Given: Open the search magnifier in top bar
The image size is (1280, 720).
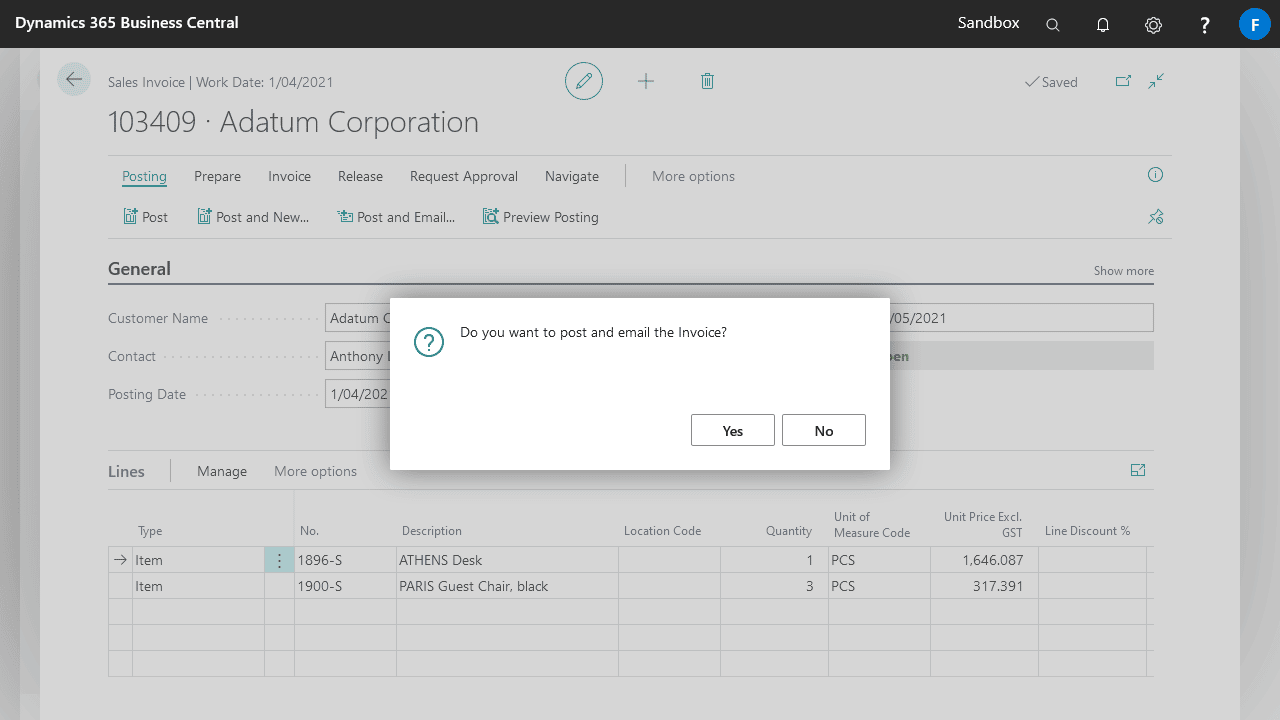Looking at the screenshot, I should (1053, 25).
